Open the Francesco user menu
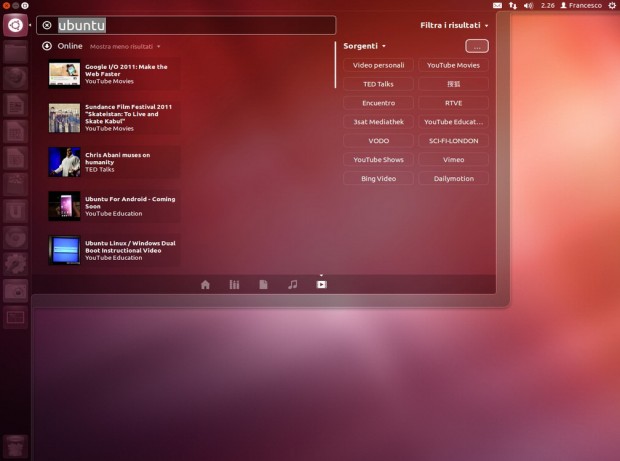 [x=581, y=6]
